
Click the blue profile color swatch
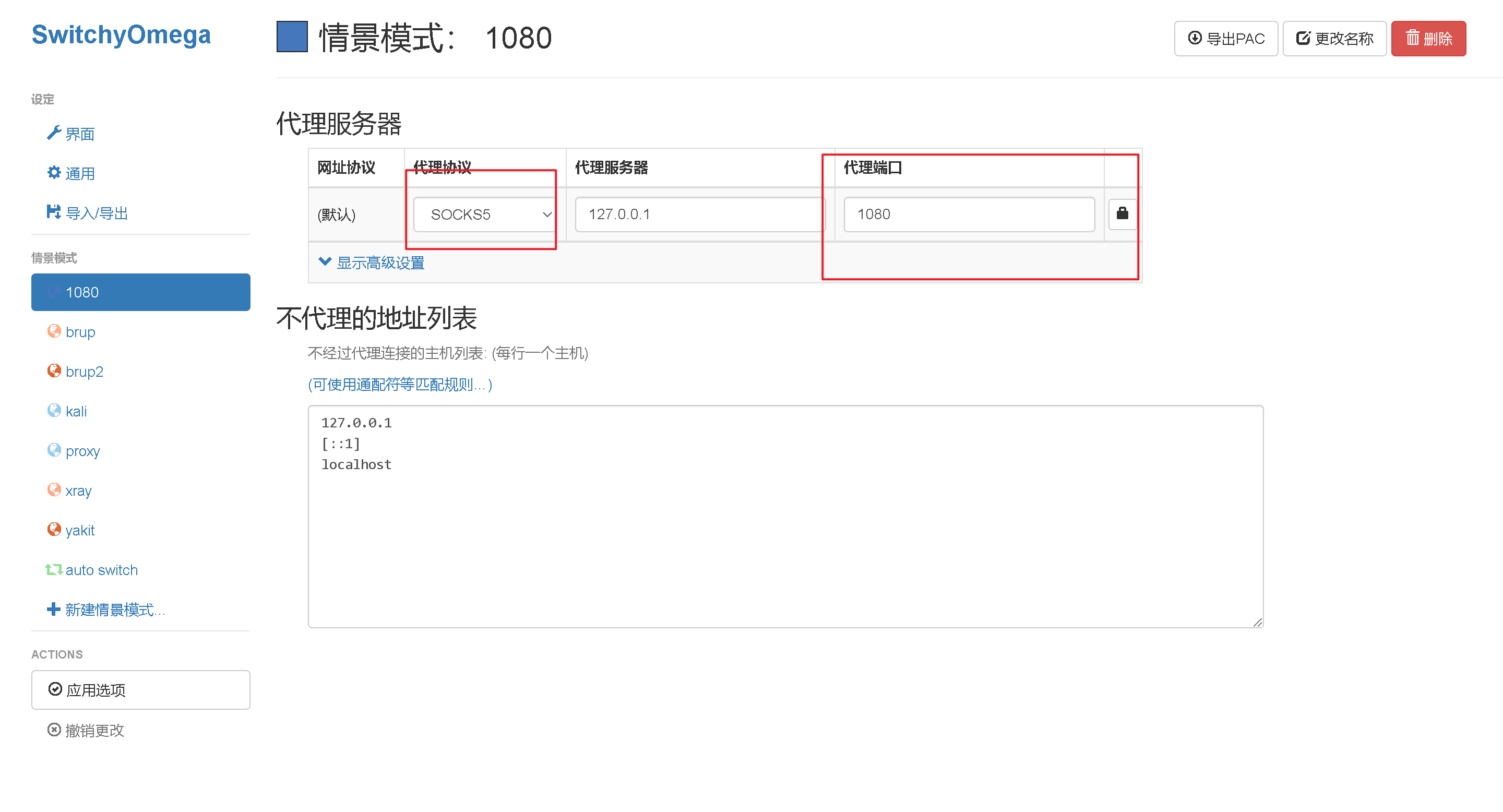point(292,37)
